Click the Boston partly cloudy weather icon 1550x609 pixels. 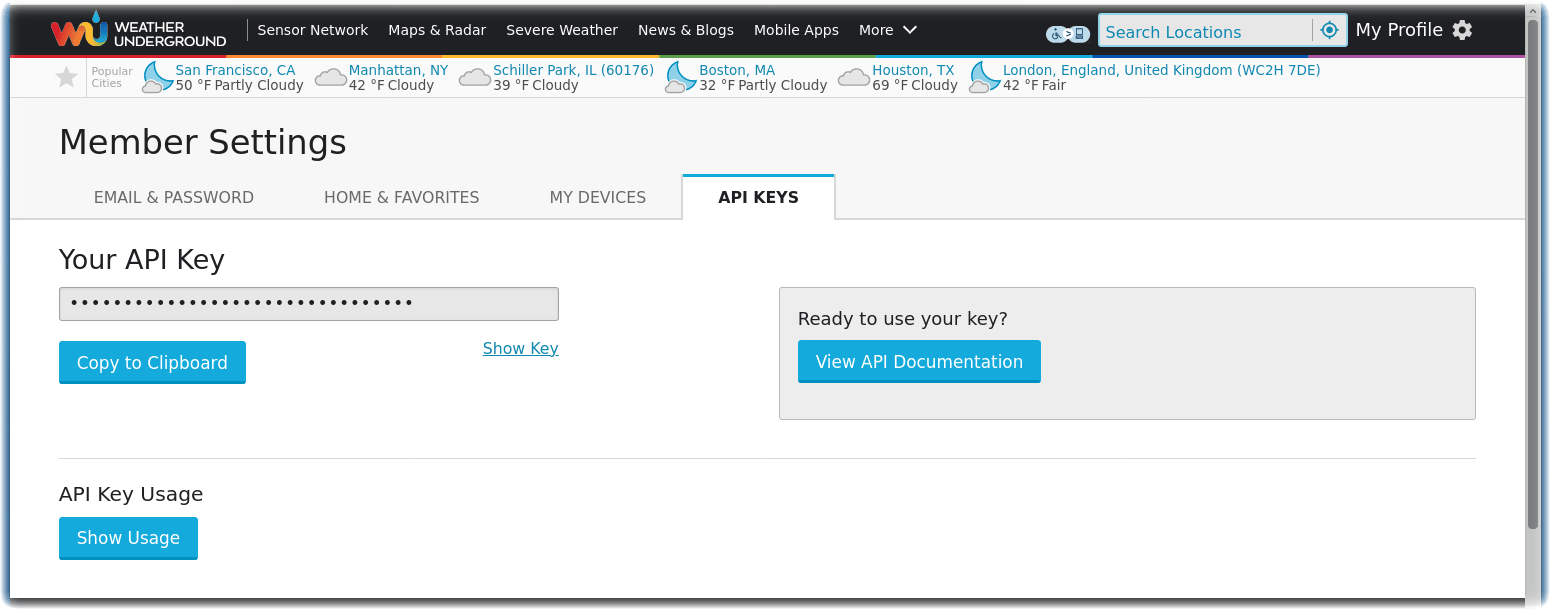tap(680, 76)
